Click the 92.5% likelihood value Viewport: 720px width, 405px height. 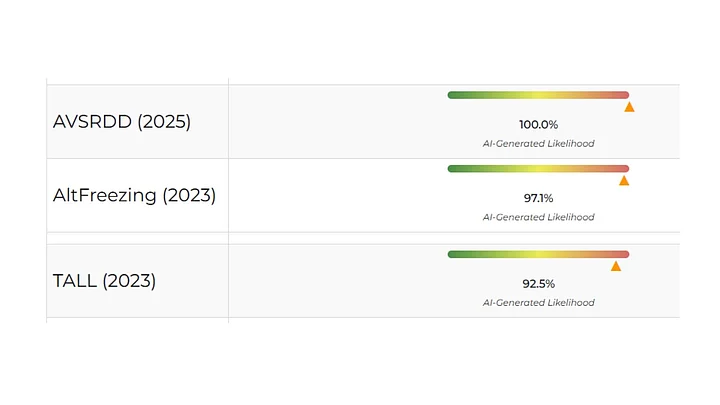pos(538,284)
